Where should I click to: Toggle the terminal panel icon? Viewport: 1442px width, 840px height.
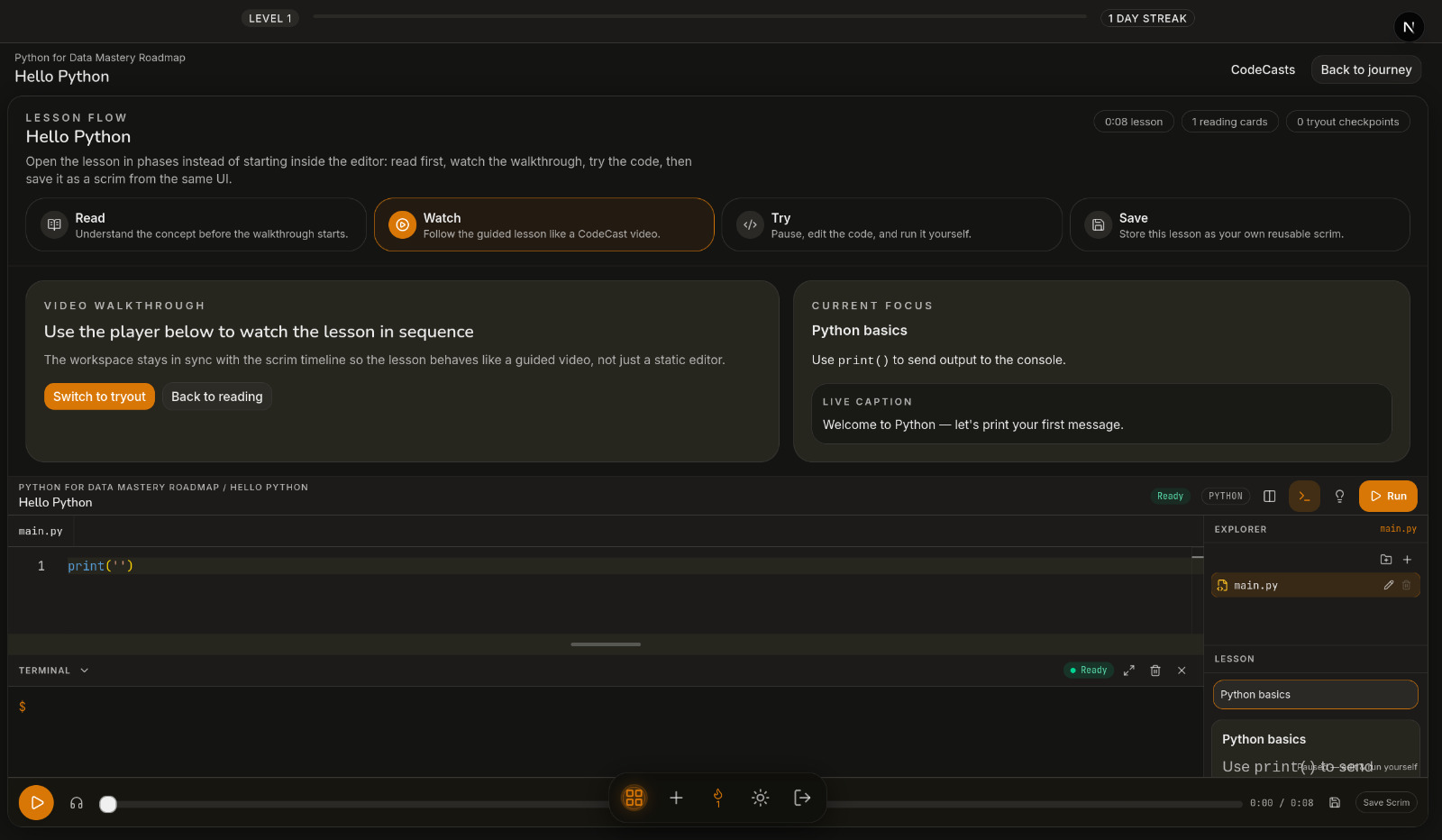[x=1304, y=496]
